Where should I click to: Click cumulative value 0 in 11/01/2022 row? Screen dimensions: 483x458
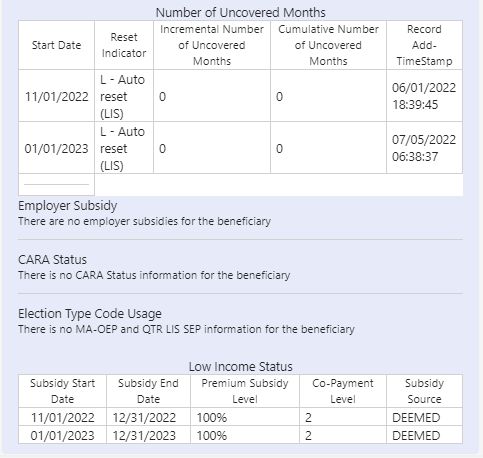[x=279, y=97]
